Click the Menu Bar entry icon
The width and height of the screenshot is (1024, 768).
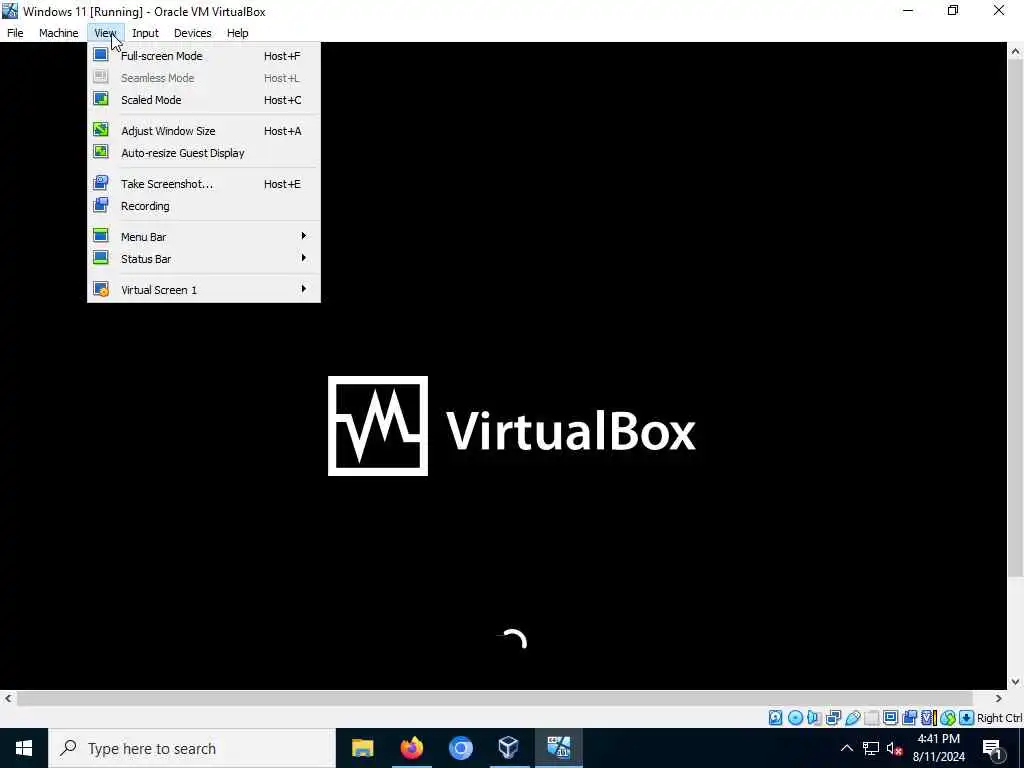[x=101, y=236]
